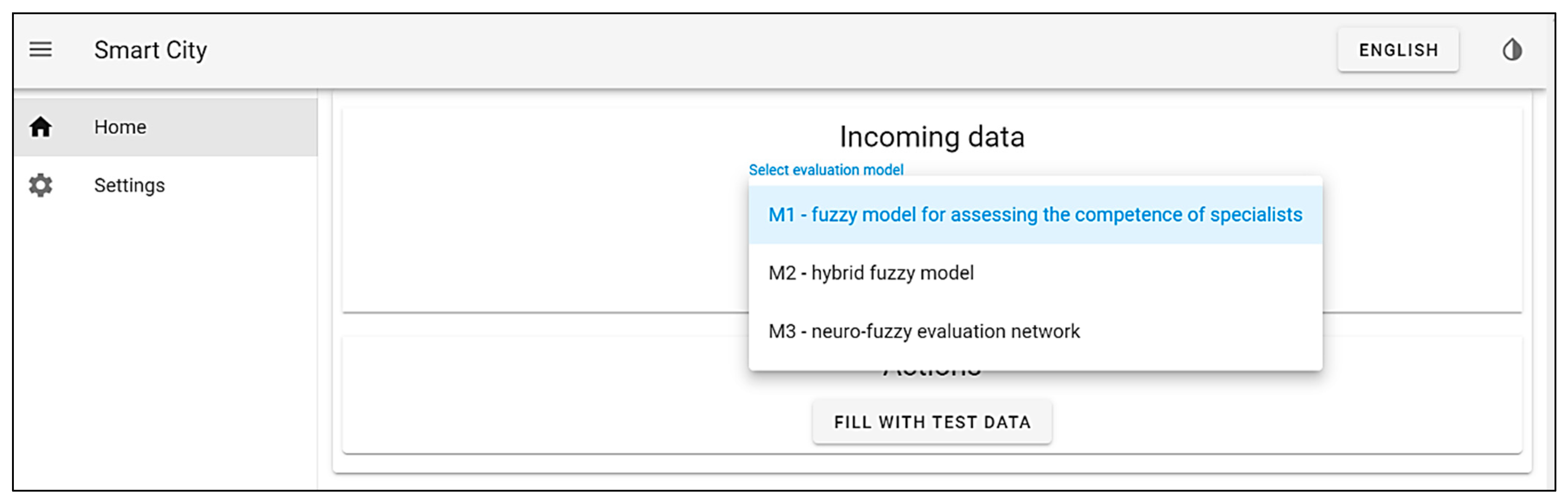The height and width of the screenshot is (504, 1568).
Task: Go to the Home sidebar item
Action: click(x=120, y=127)
